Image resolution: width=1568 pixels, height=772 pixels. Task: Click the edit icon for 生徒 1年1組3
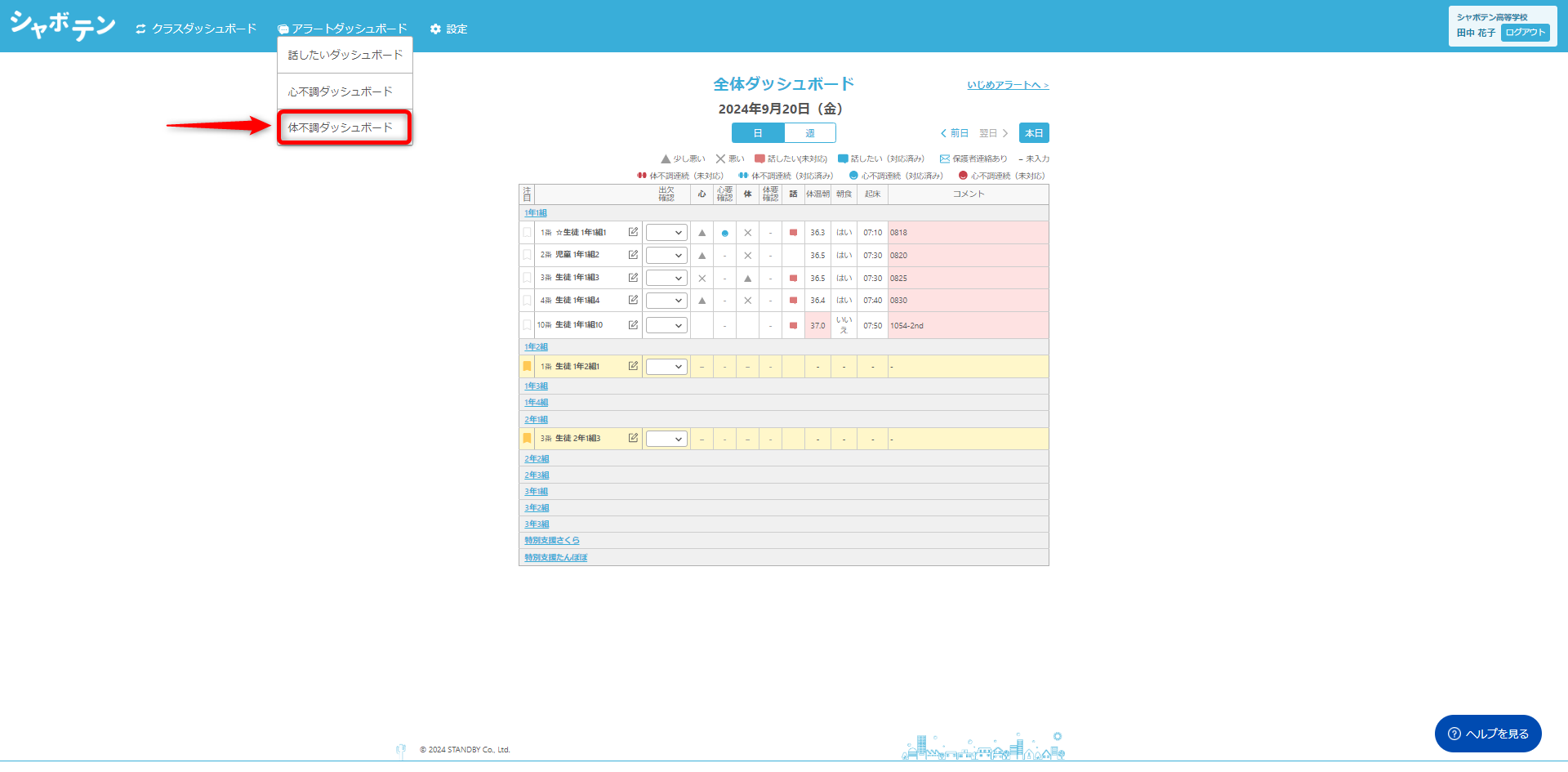click(x=633, y=278)
